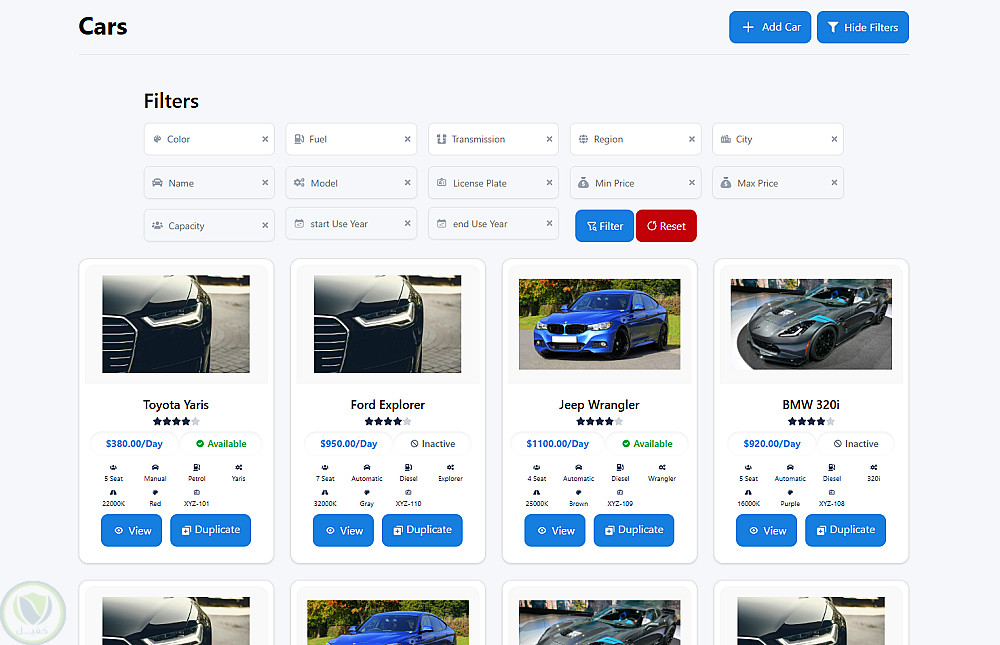1000x645 pixels.
Task: Open the Fuel filter dropdown
Action: coord(351,139)
